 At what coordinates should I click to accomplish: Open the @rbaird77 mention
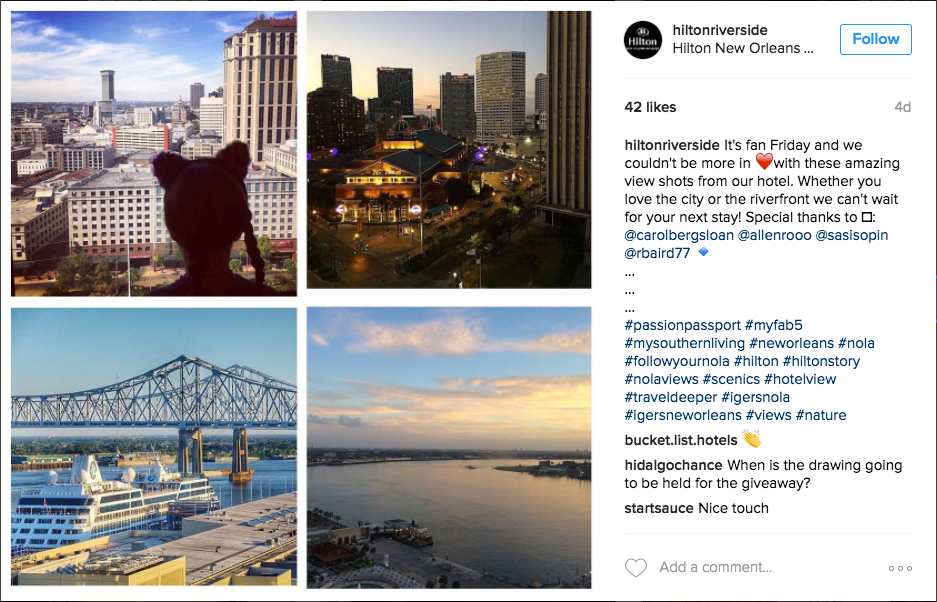tap(657, 253)
